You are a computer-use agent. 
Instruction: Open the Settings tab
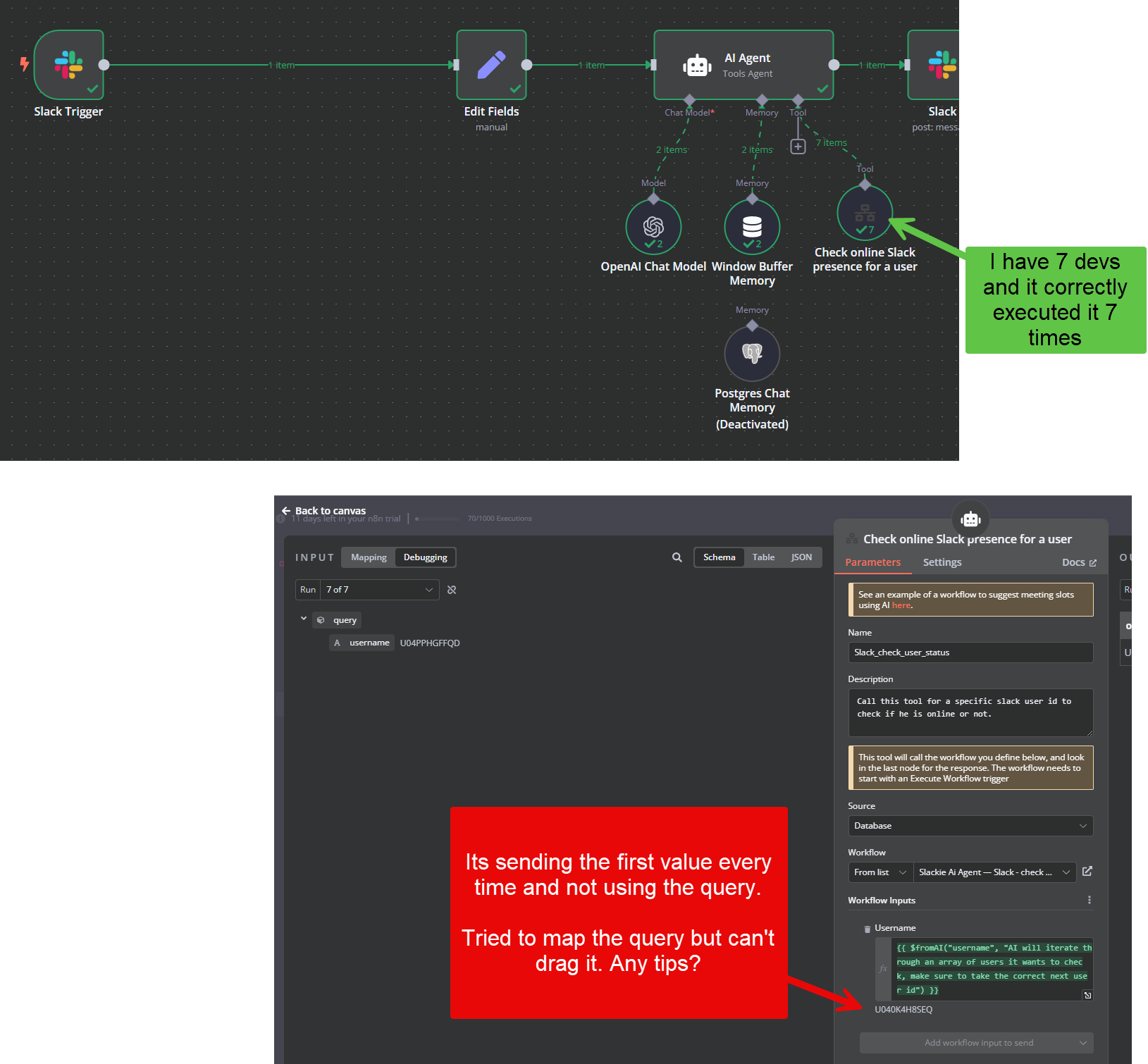pos(942,562)
